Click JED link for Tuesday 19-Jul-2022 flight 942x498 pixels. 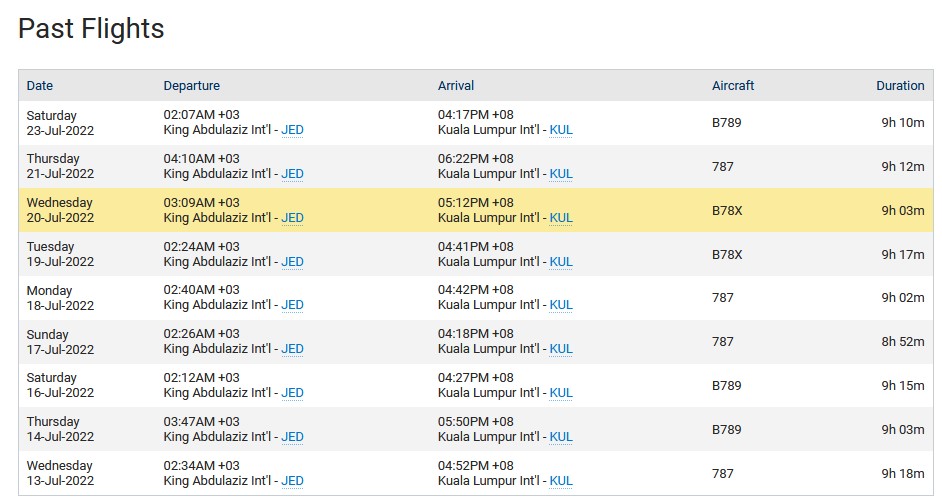click(x=292, y=262)
